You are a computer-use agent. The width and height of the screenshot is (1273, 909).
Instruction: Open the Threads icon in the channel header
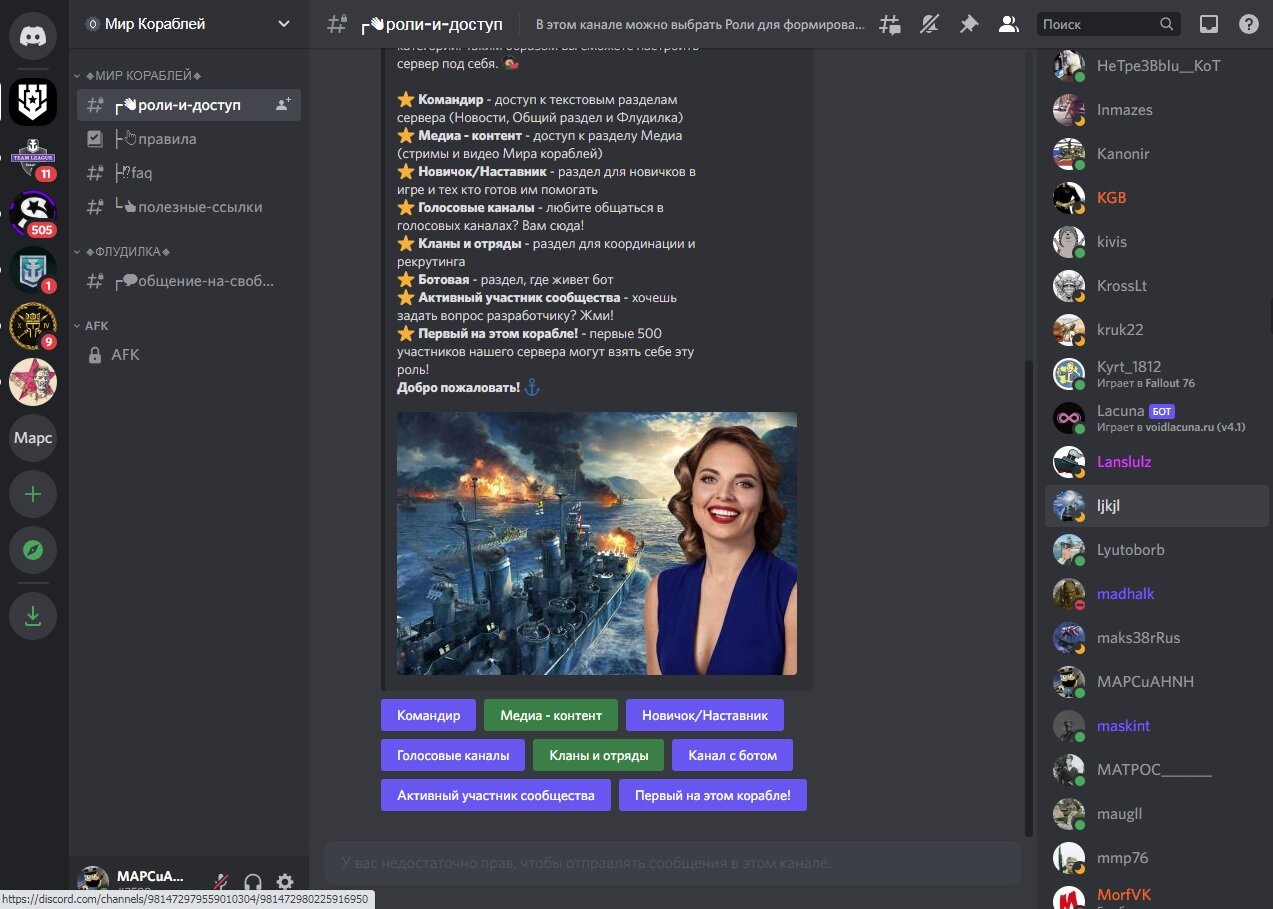pos(889,24)
